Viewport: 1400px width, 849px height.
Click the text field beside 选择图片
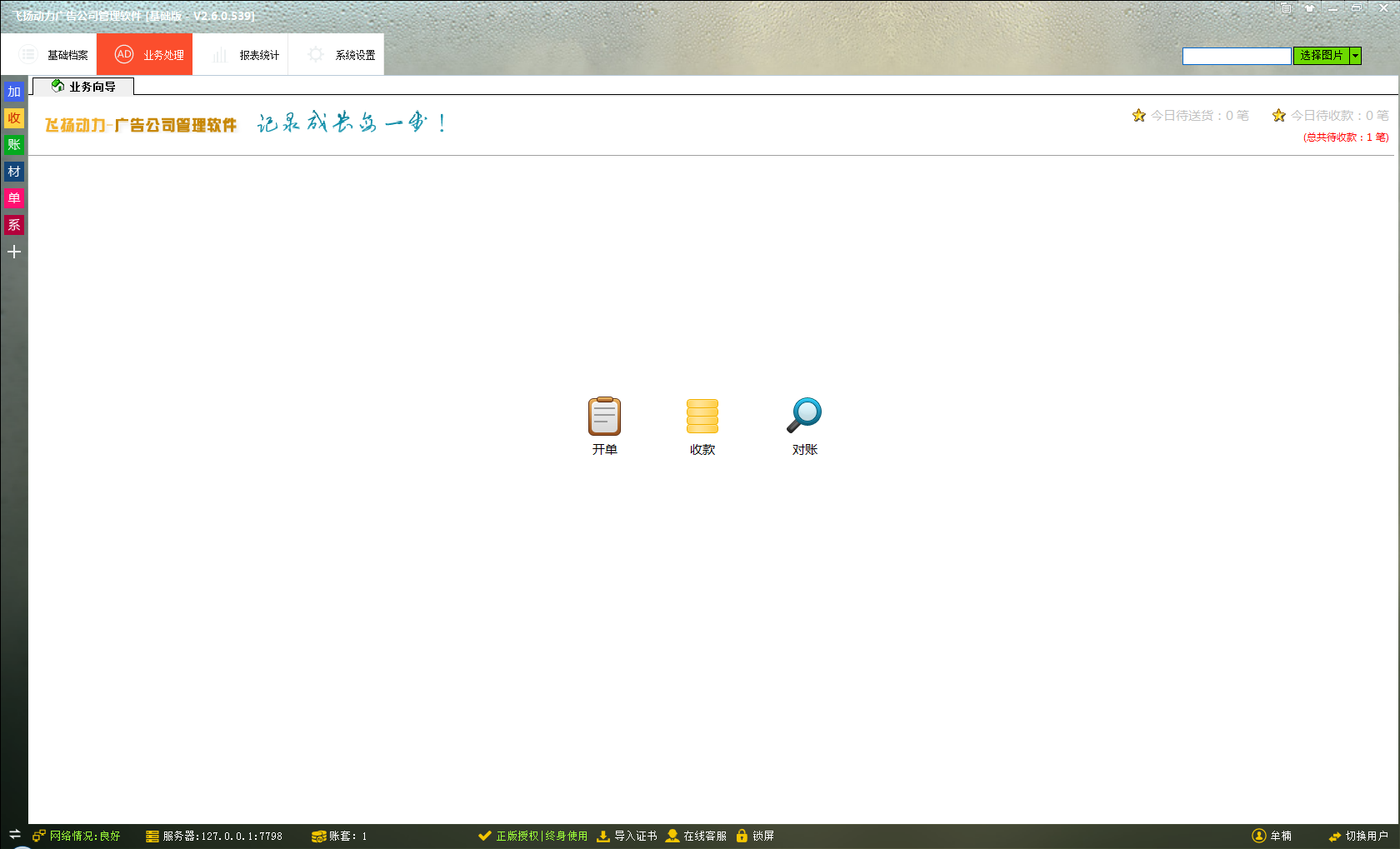point(1236,56)
